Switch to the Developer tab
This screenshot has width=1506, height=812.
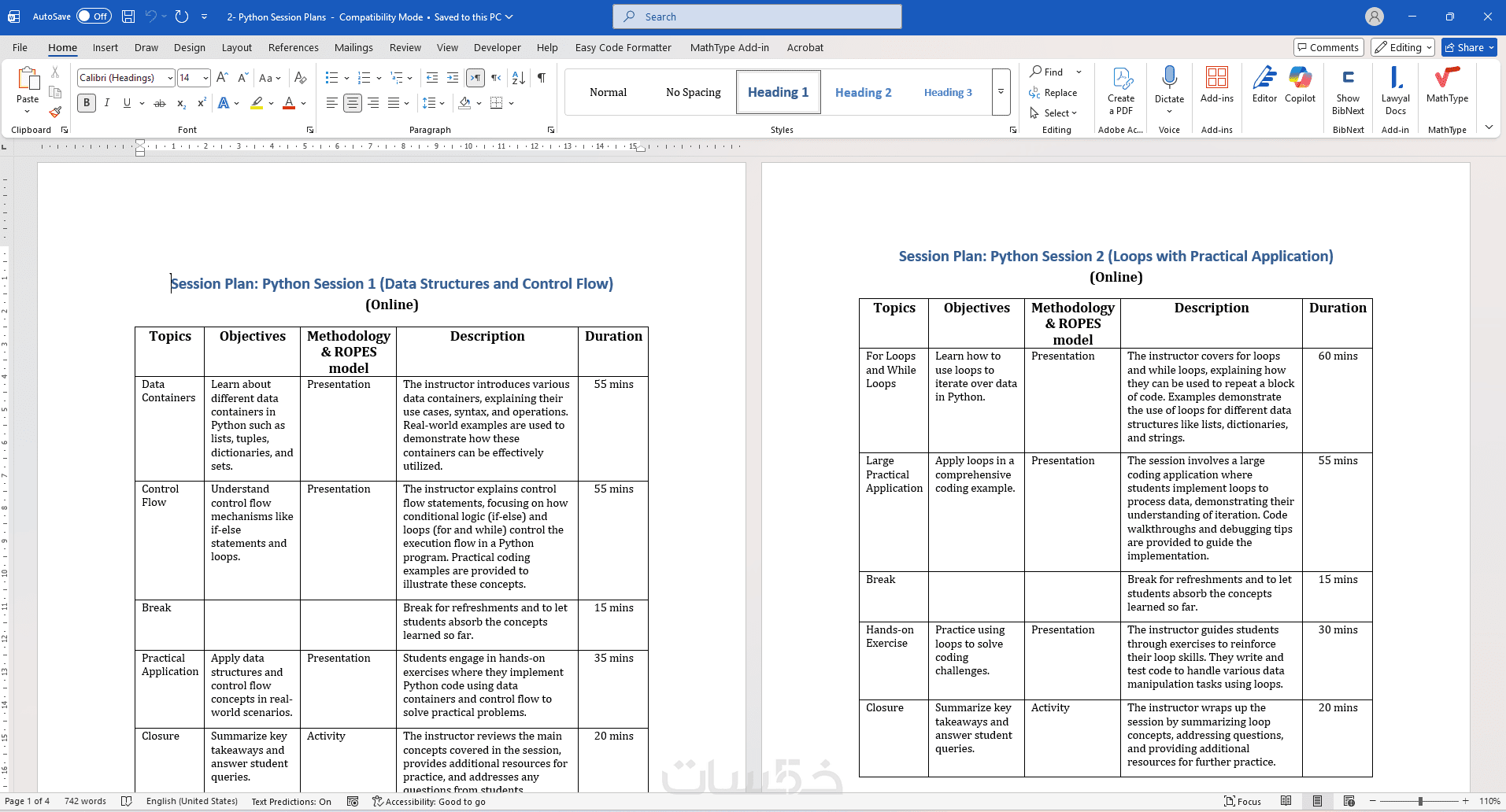pos(498,47)
